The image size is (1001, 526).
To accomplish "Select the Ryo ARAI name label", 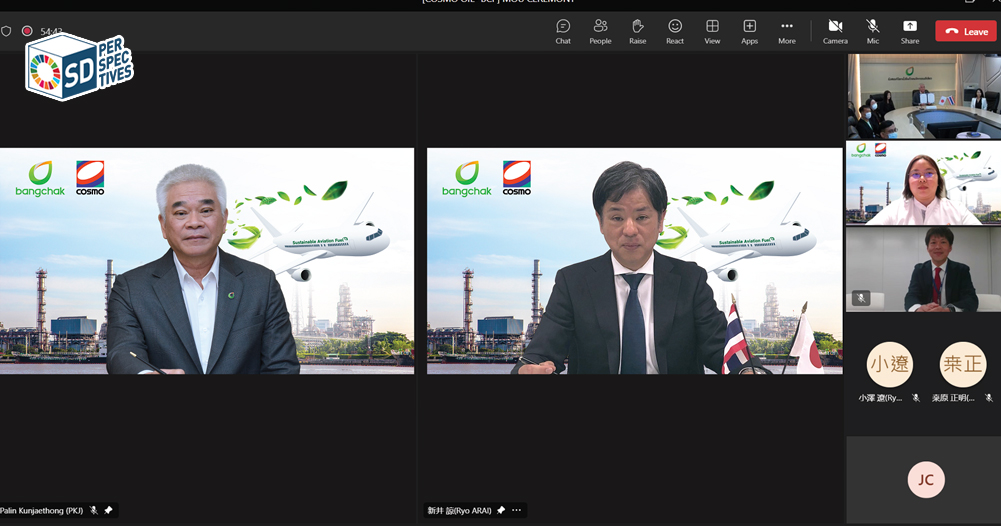I will pos(459,510).
